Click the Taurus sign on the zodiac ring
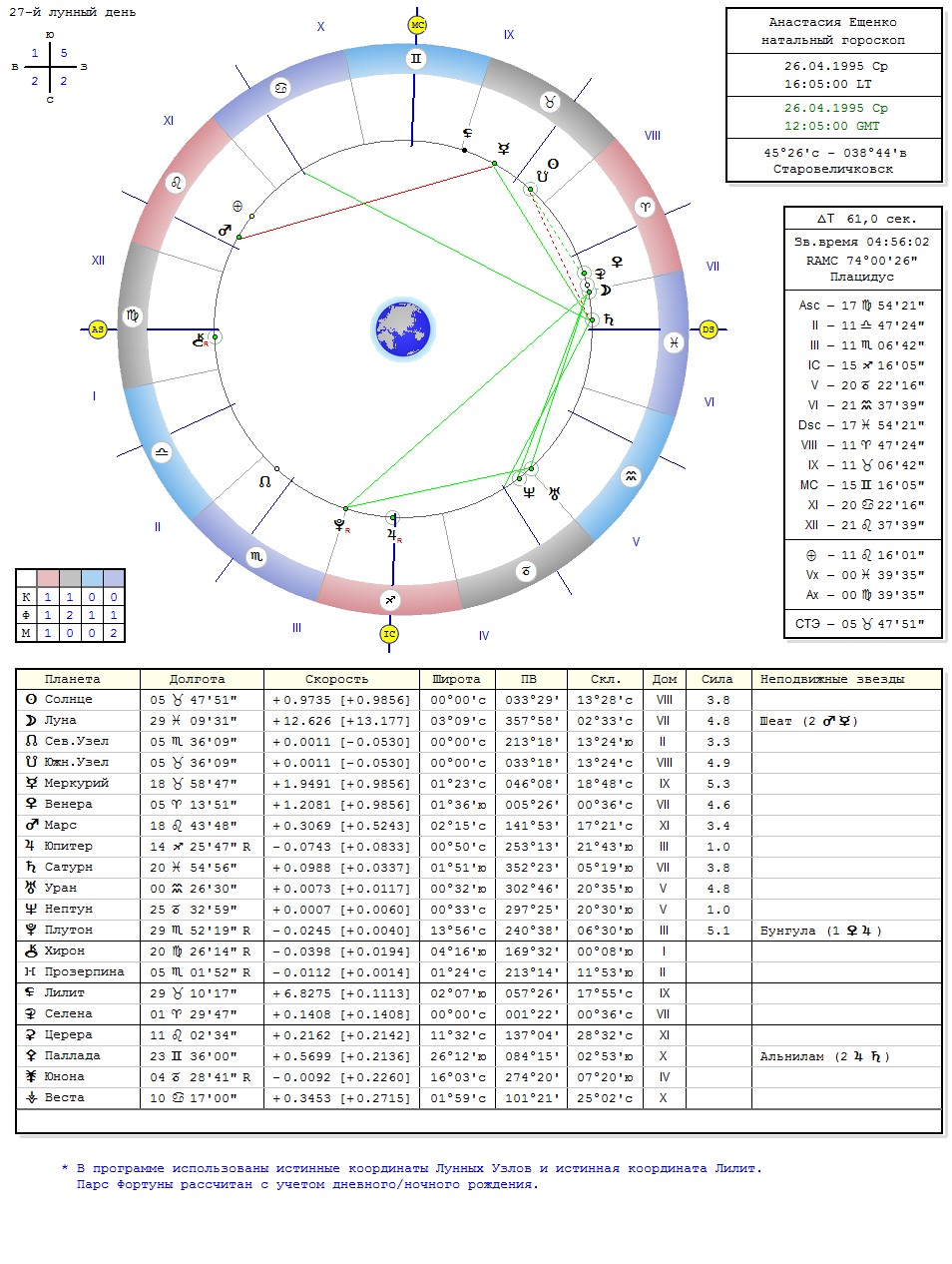The height and width of the screenshot is (1264, 952). 549,101
